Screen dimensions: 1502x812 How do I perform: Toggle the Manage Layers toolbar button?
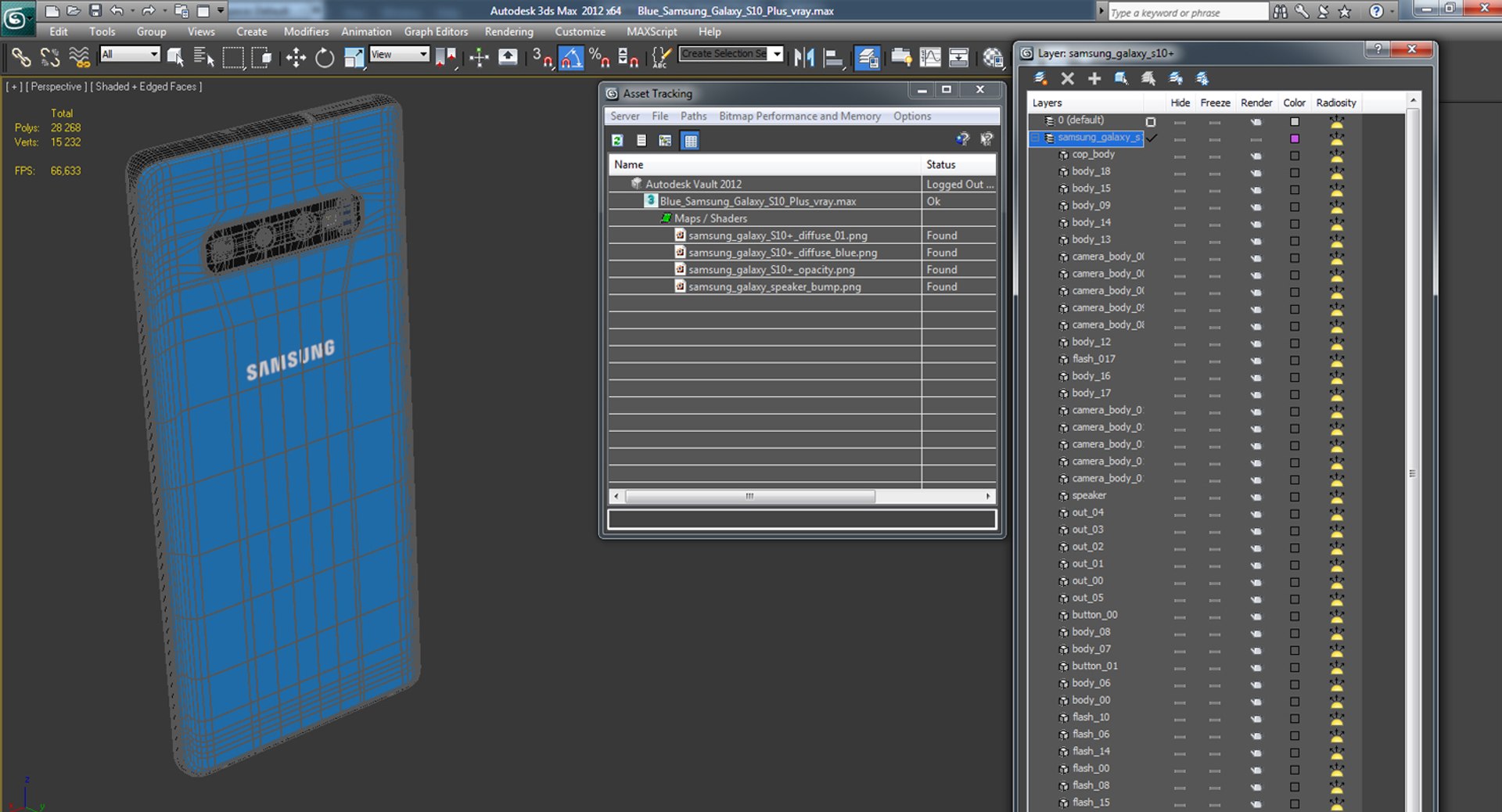(867, 57)
